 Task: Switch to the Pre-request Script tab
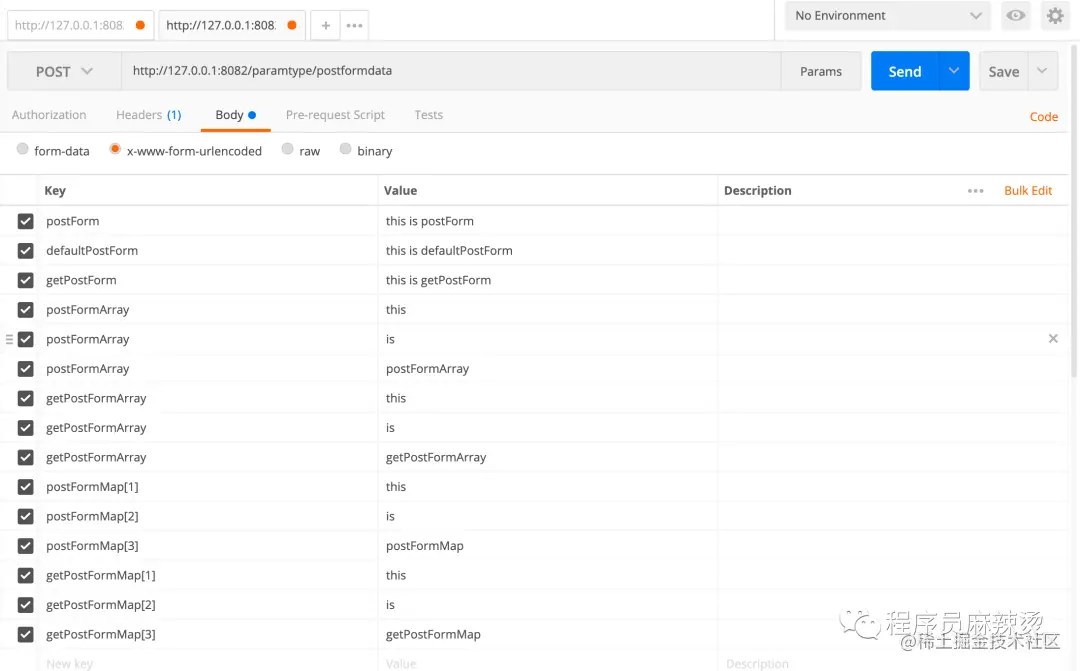tap(335, 115)
